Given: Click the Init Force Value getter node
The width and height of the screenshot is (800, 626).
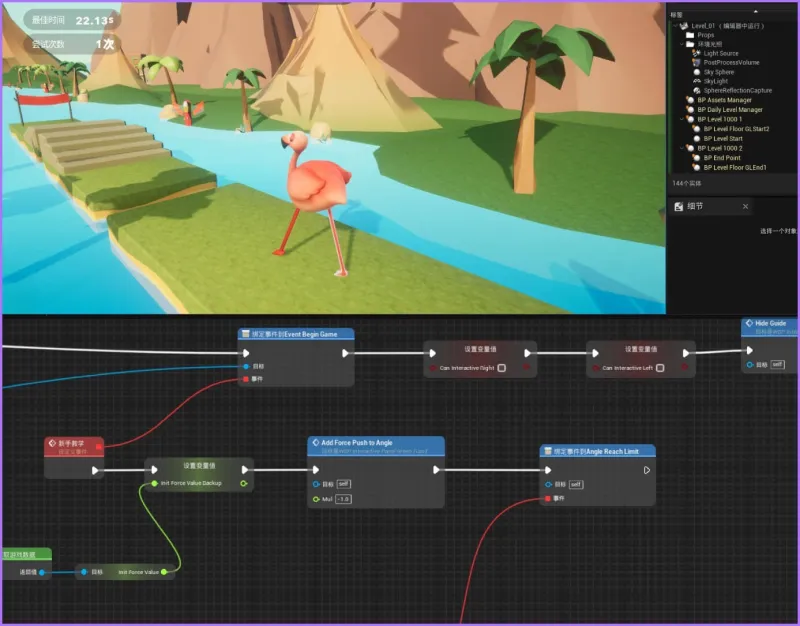Looking at the screenshot, I should (x=125, y=572).
